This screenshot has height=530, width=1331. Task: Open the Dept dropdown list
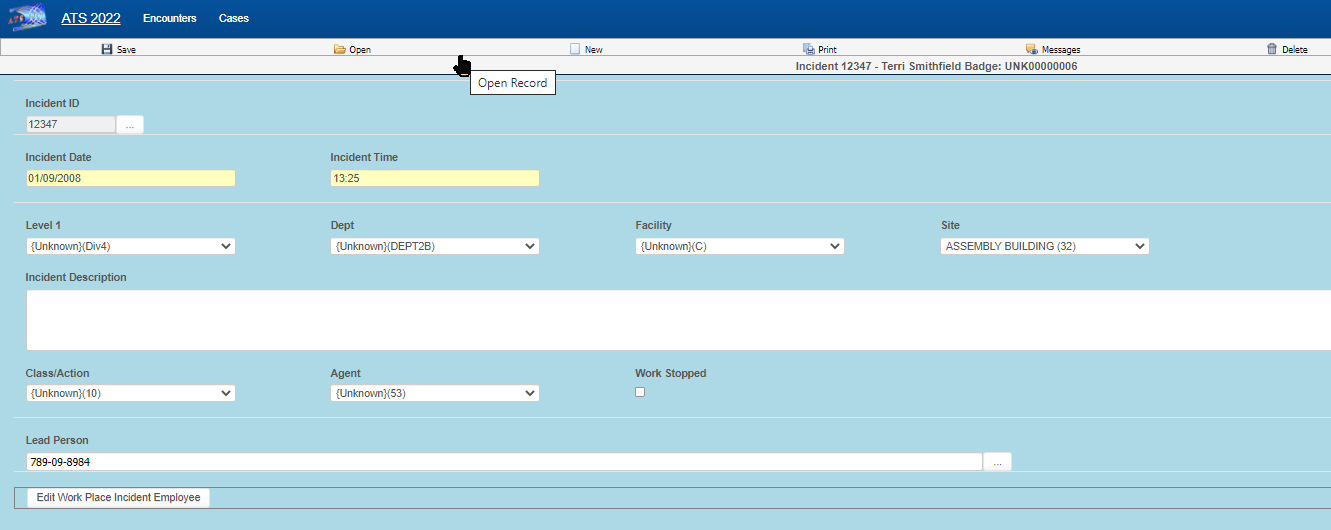[434, 246]
